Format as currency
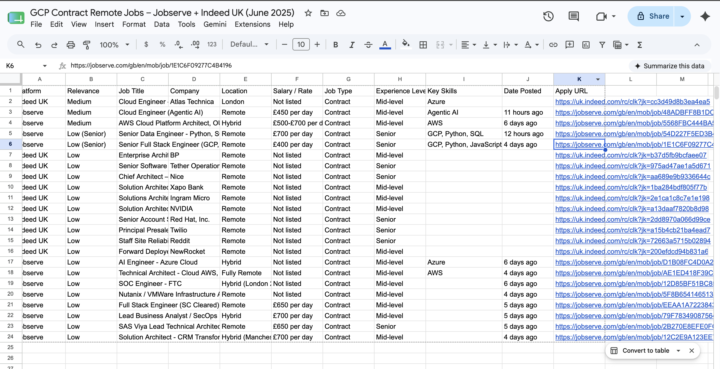Screen dimensions: 720x369 [x=146, y=45]
